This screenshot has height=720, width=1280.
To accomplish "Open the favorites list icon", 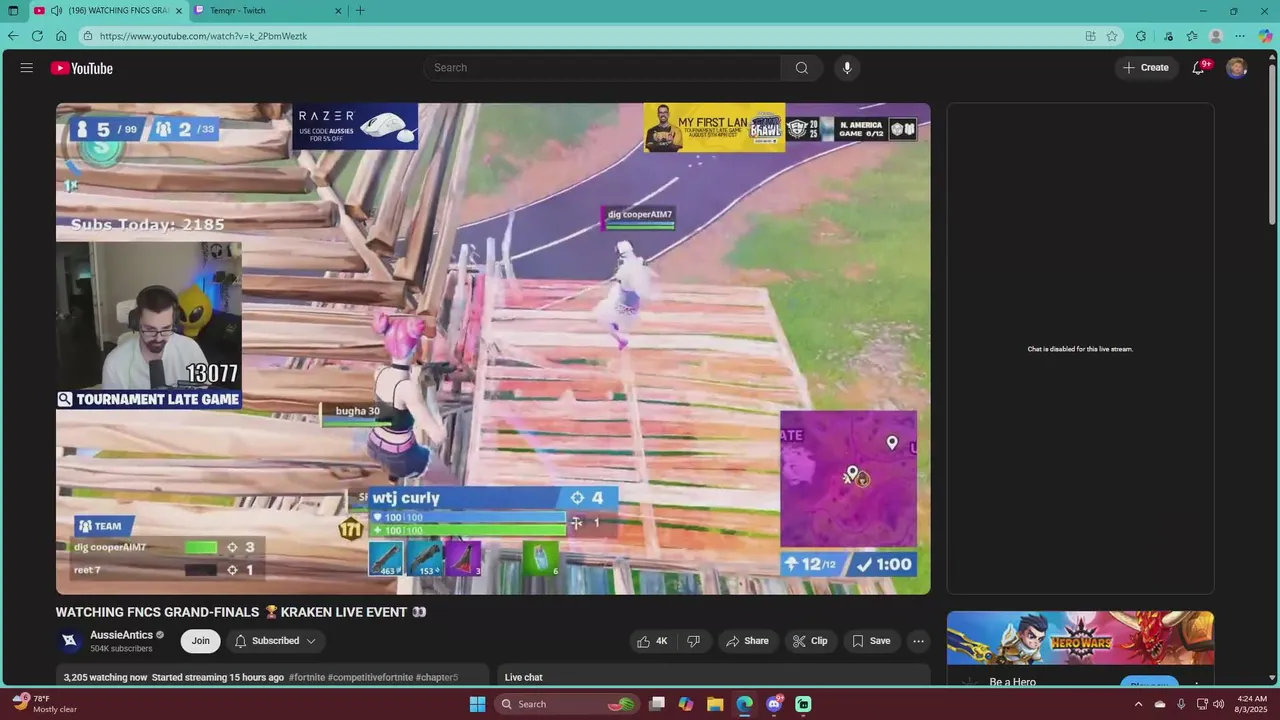I will 1192,36.
